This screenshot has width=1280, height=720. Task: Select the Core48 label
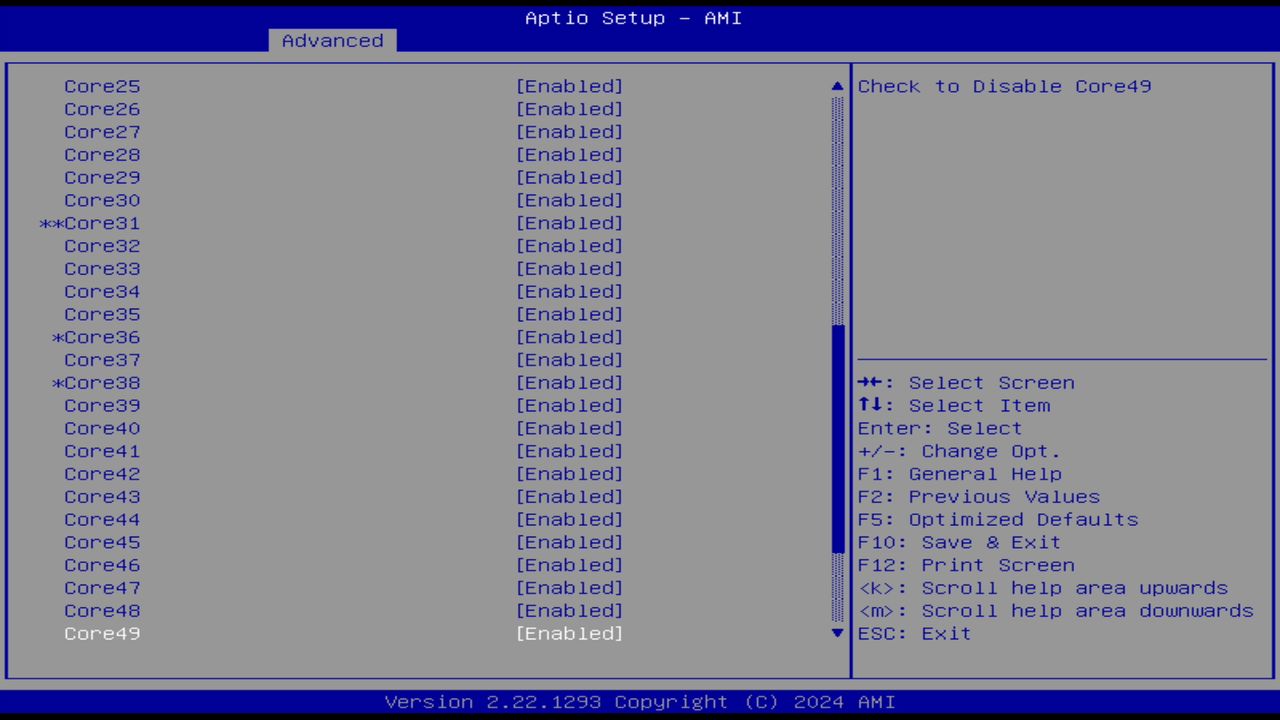pyautogui.click(x=102, y=611)
